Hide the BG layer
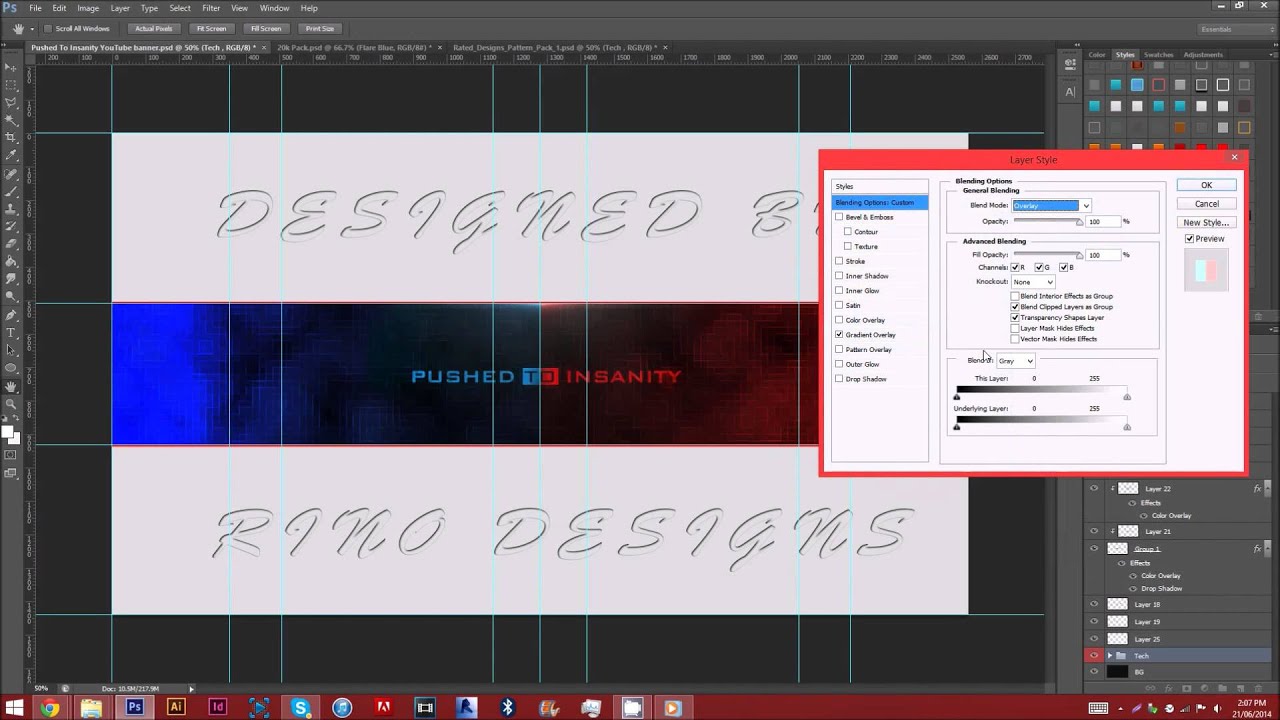This screenshot has height=720, width=1280. (1094, 672)
